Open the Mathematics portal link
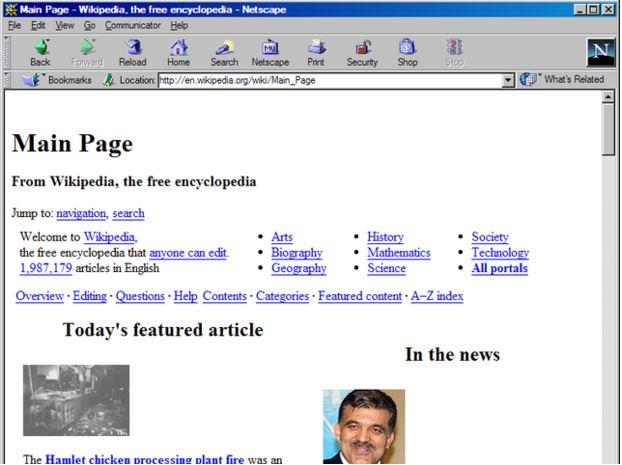Image resolution: width=622 pixels, height=465 pixels. pos(399,253)
